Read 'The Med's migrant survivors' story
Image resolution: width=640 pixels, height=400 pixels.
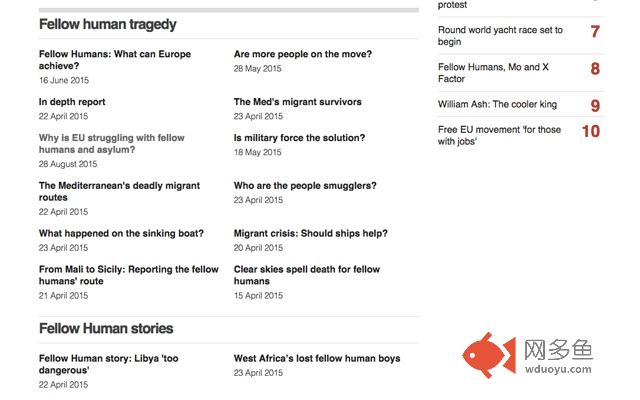(x=297, y=102)
